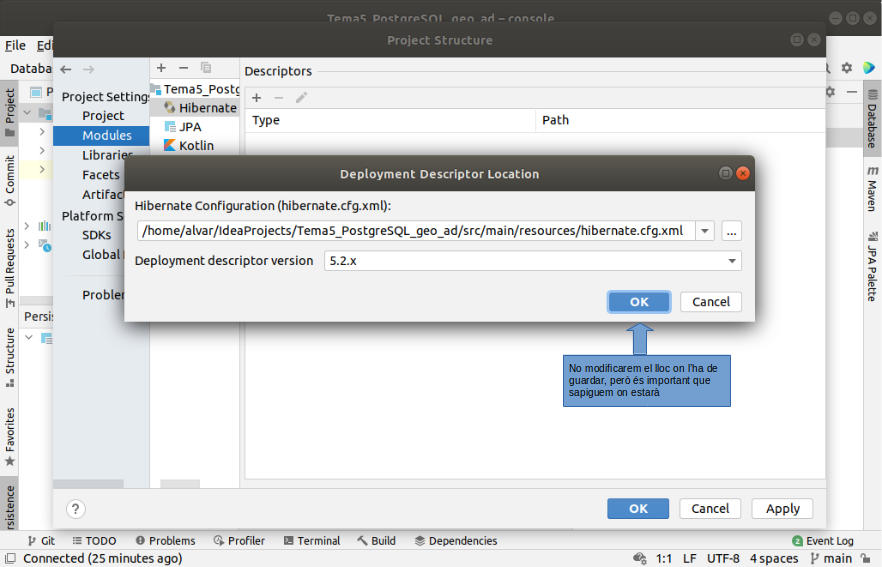The height and width of the screenshot is (567, 882).
Task: Click the Type column header
Action: pos(266,120)
